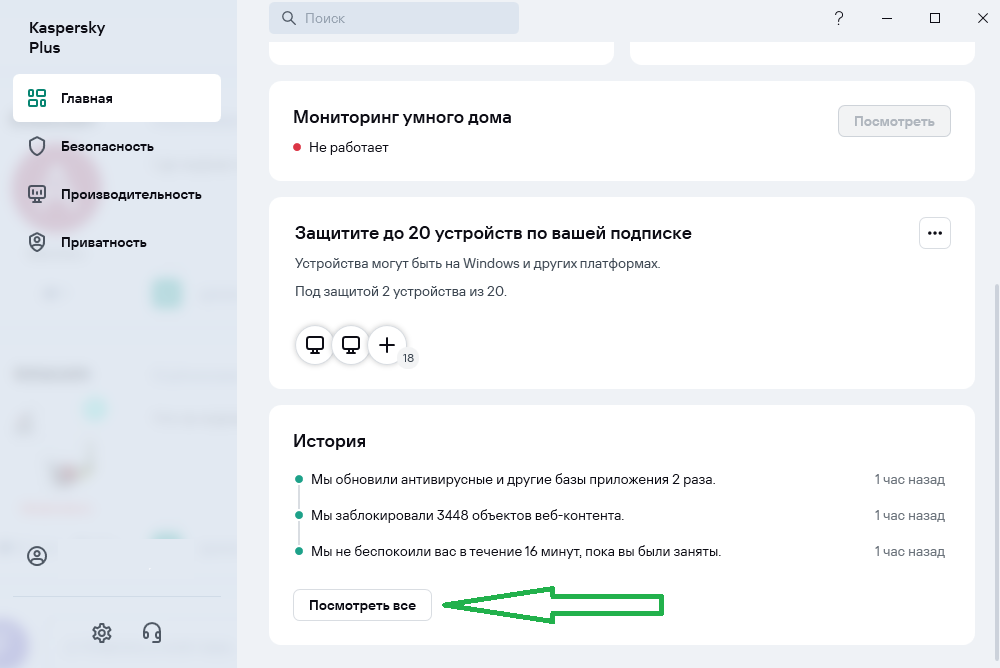Click the second protected device icon

coord(351,345)
